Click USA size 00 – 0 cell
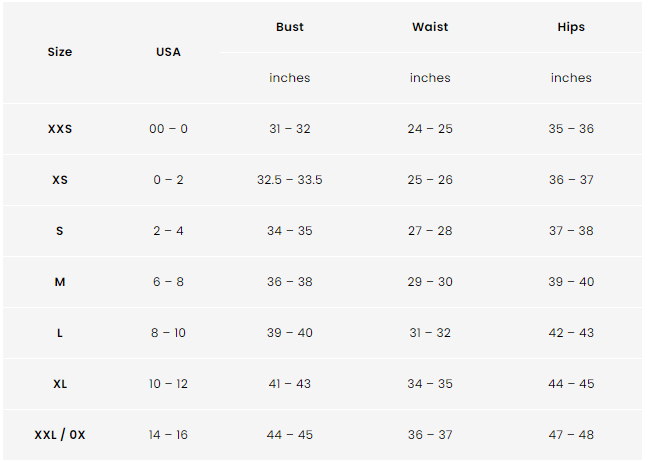Viewport: 655px width, 461px height. point(168,129)
